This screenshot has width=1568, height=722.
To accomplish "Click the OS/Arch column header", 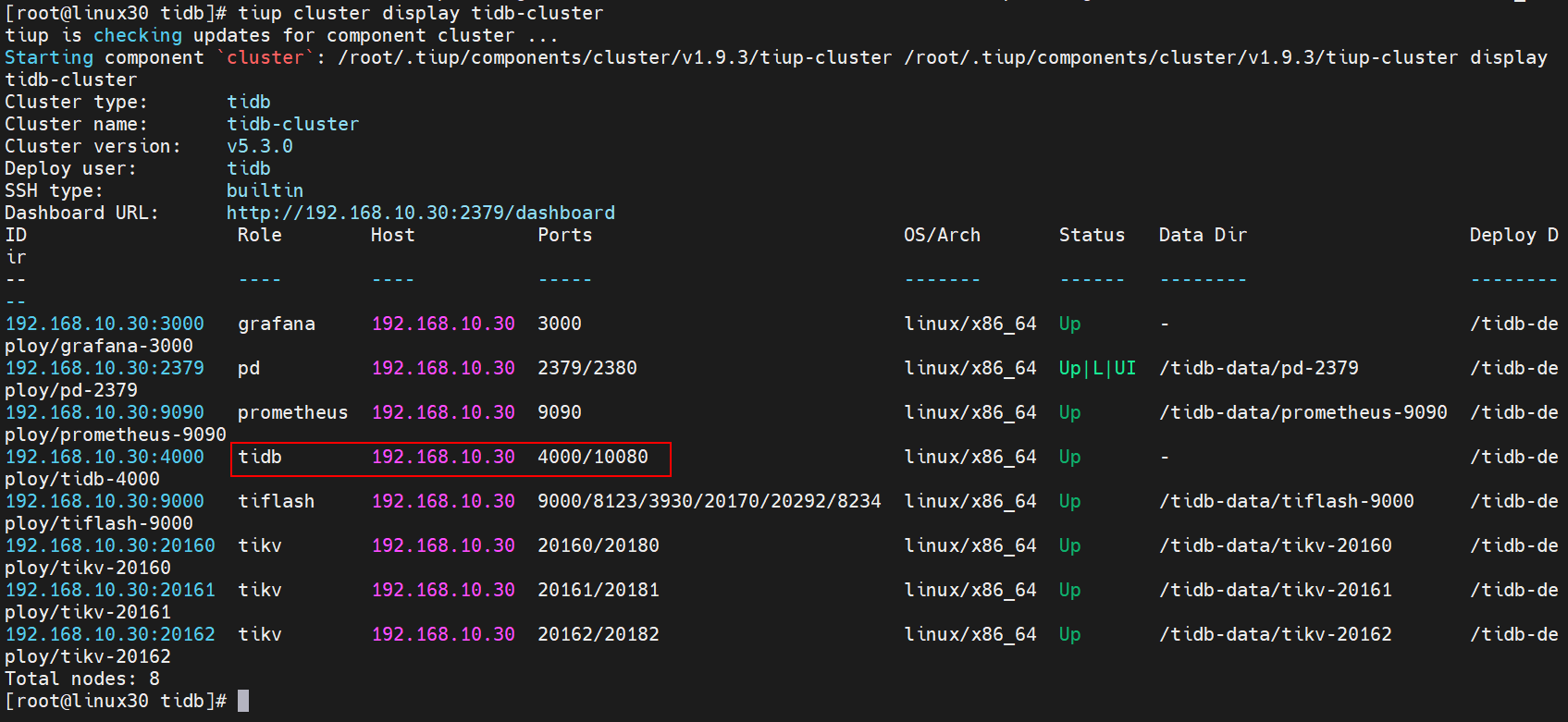I will (x=943, y=235).
